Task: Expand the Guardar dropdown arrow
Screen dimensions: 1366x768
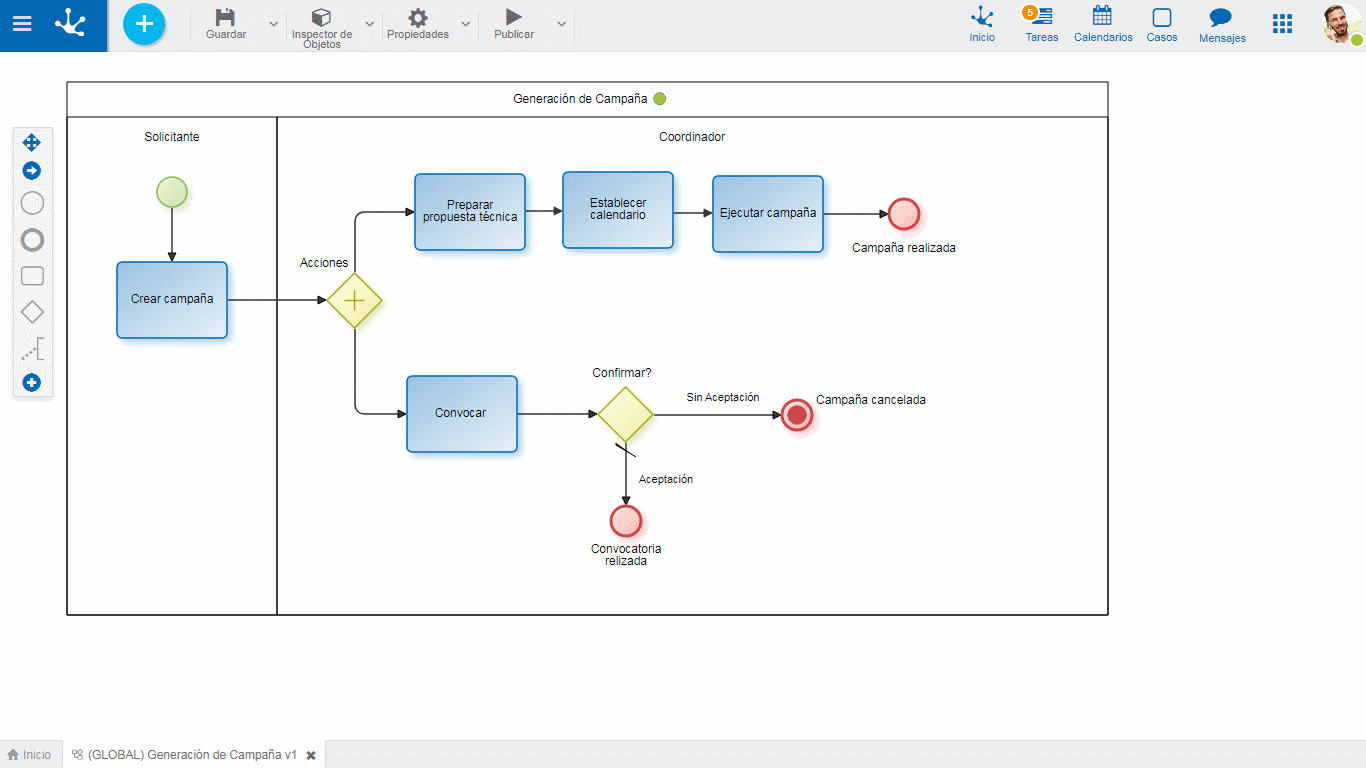Action: 274,24
